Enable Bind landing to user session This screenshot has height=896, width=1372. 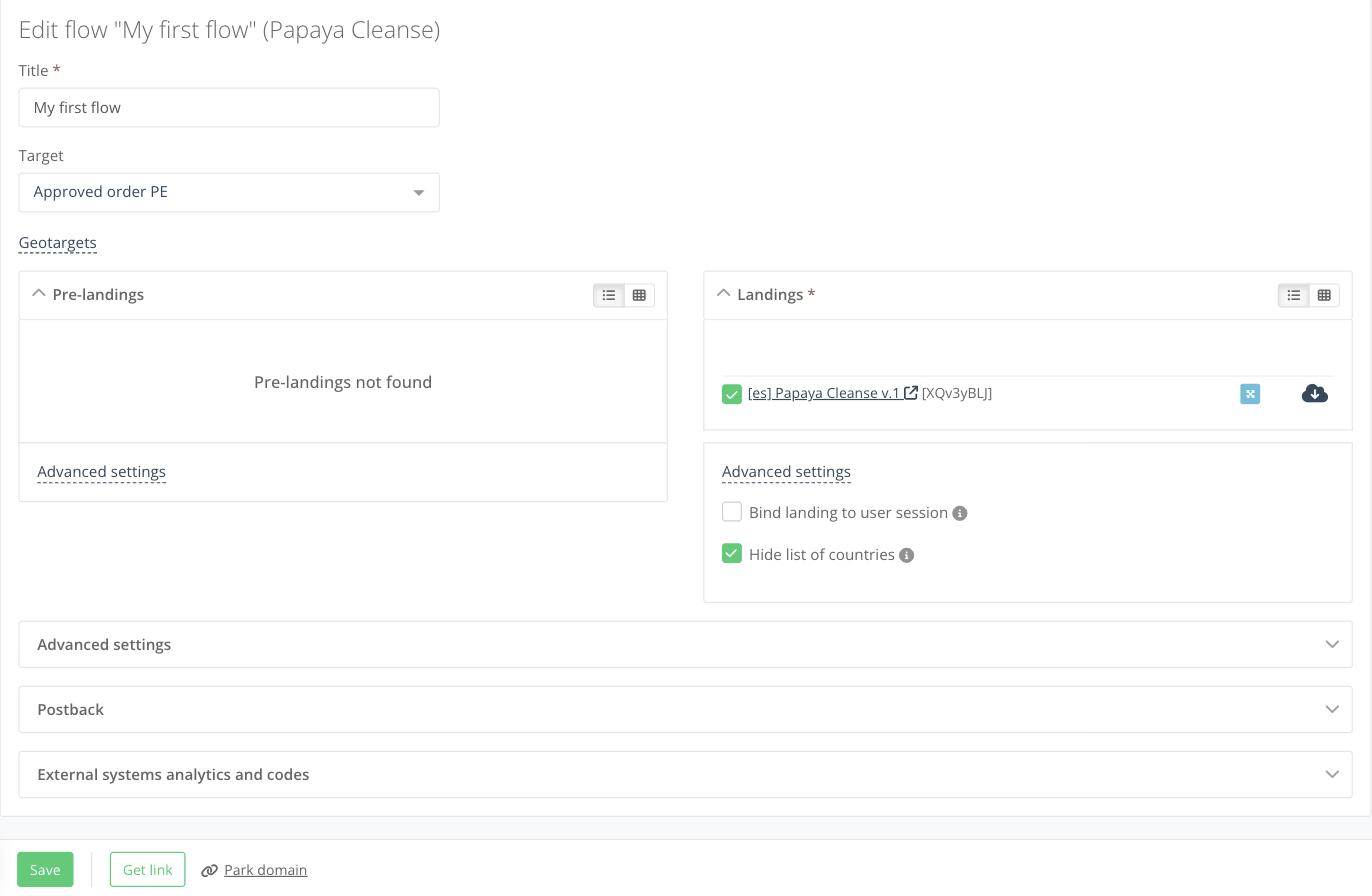732,512
